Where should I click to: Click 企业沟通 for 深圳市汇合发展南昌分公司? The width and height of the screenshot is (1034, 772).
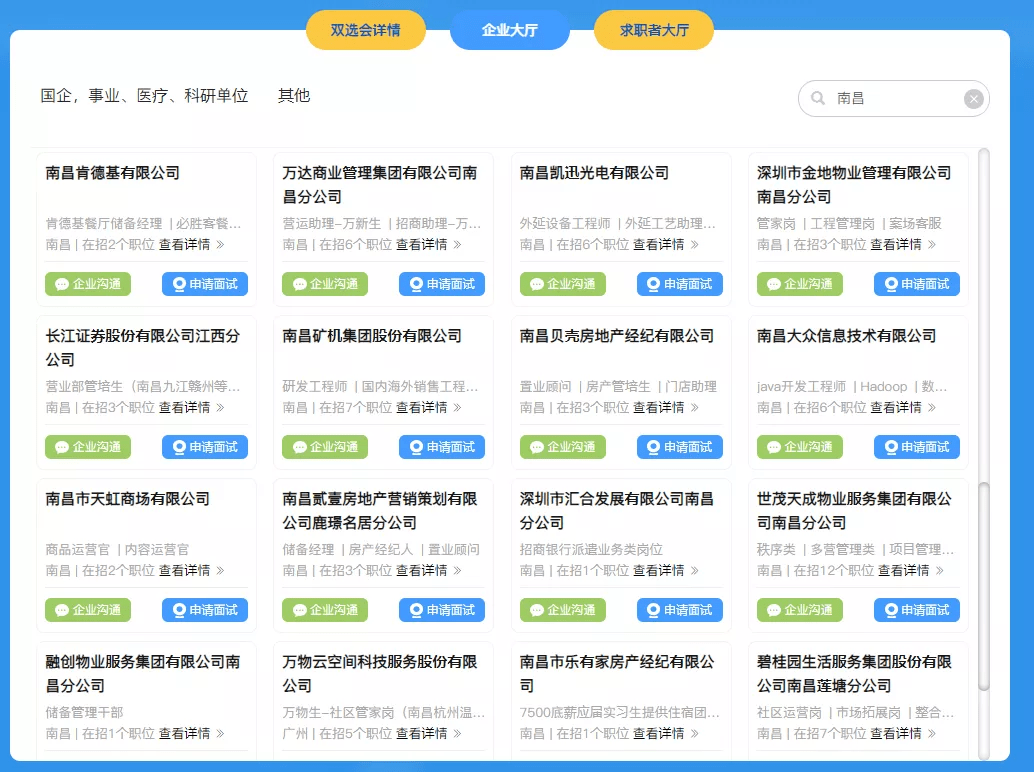[x=563, y=610]
